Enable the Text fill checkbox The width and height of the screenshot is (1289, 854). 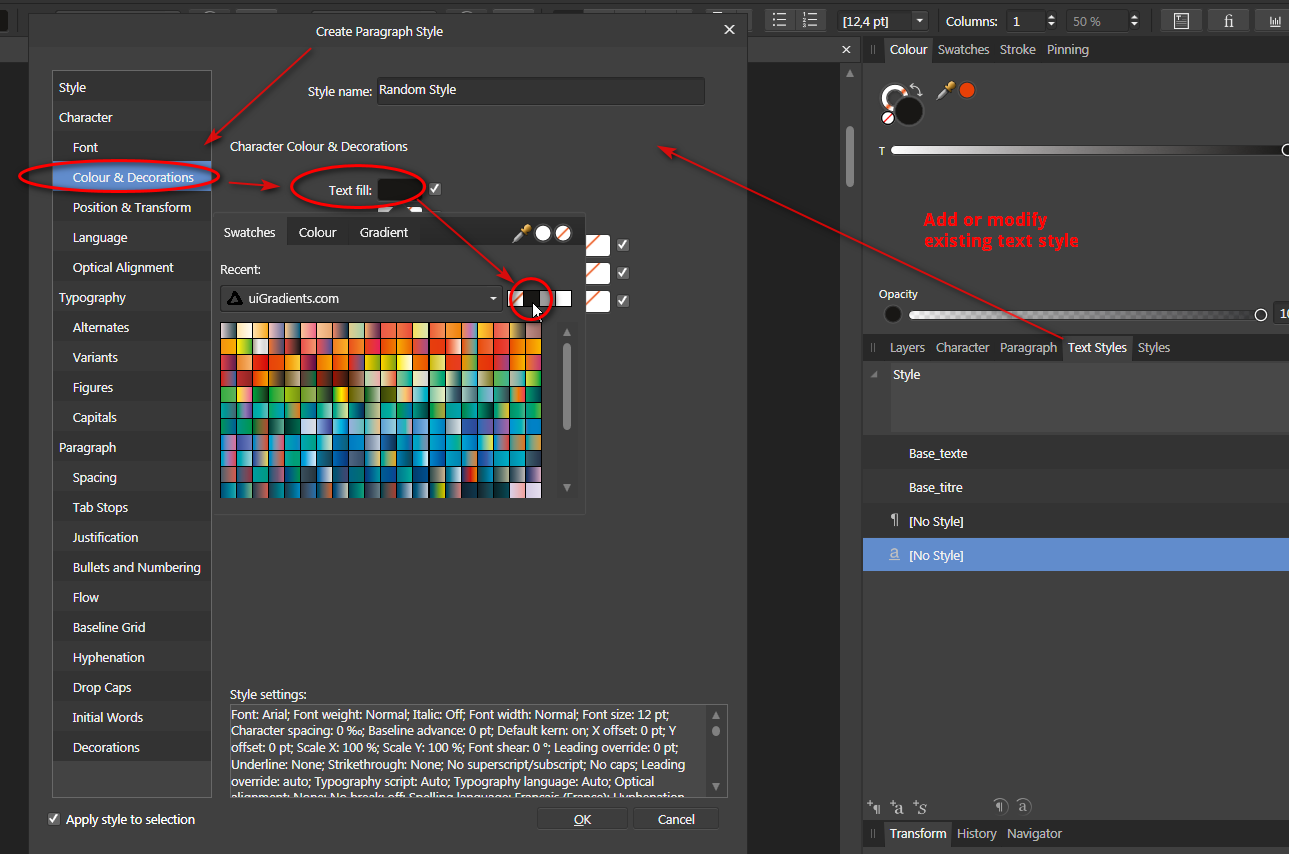[434, 189]
